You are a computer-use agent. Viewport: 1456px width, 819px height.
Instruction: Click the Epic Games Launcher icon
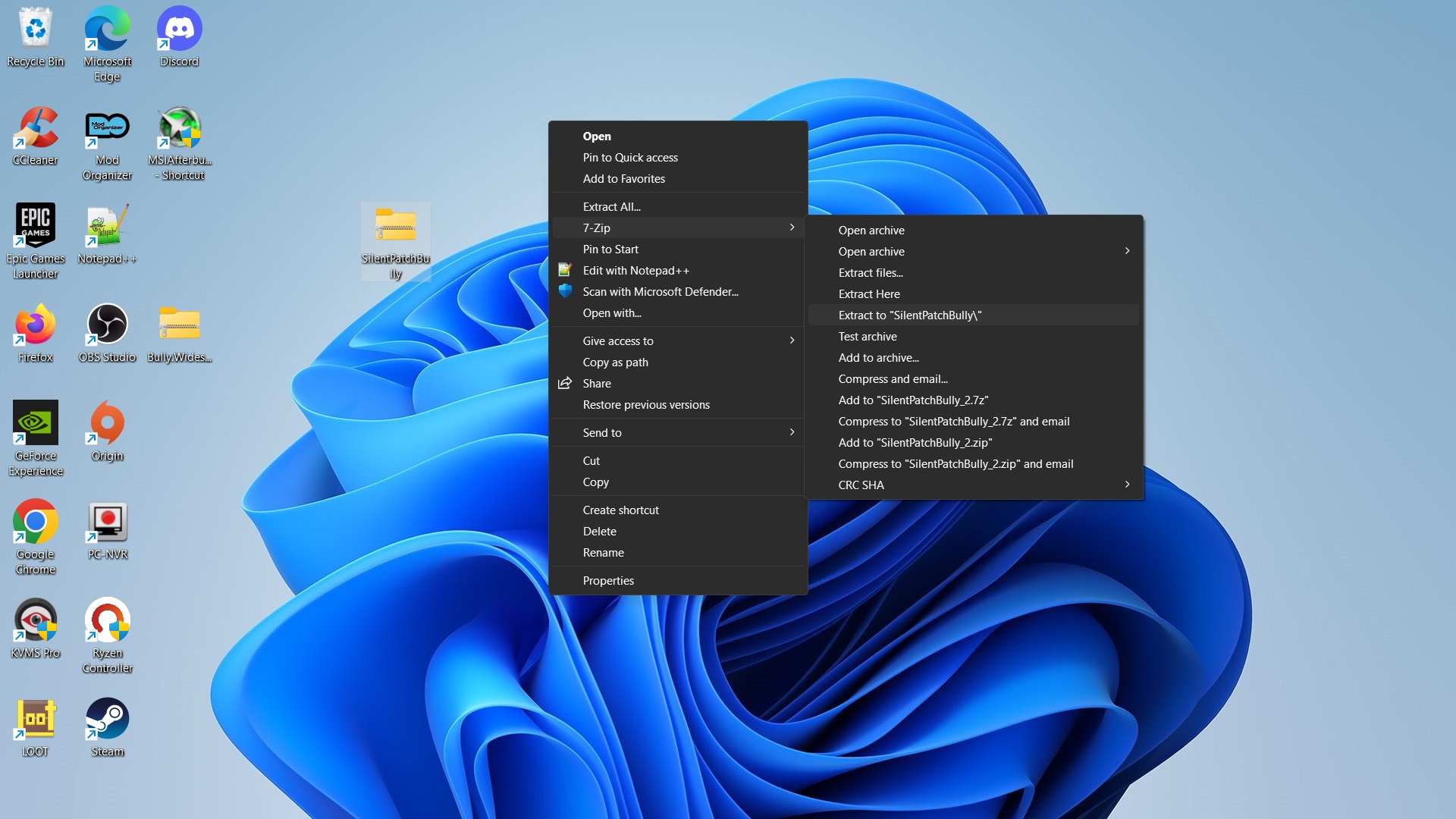click(x=35, y=226)
